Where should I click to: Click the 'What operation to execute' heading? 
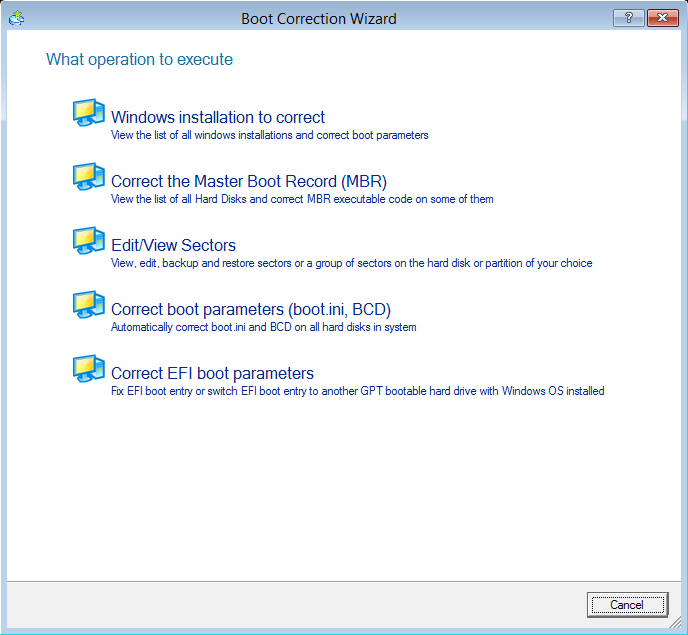(140, 60)
